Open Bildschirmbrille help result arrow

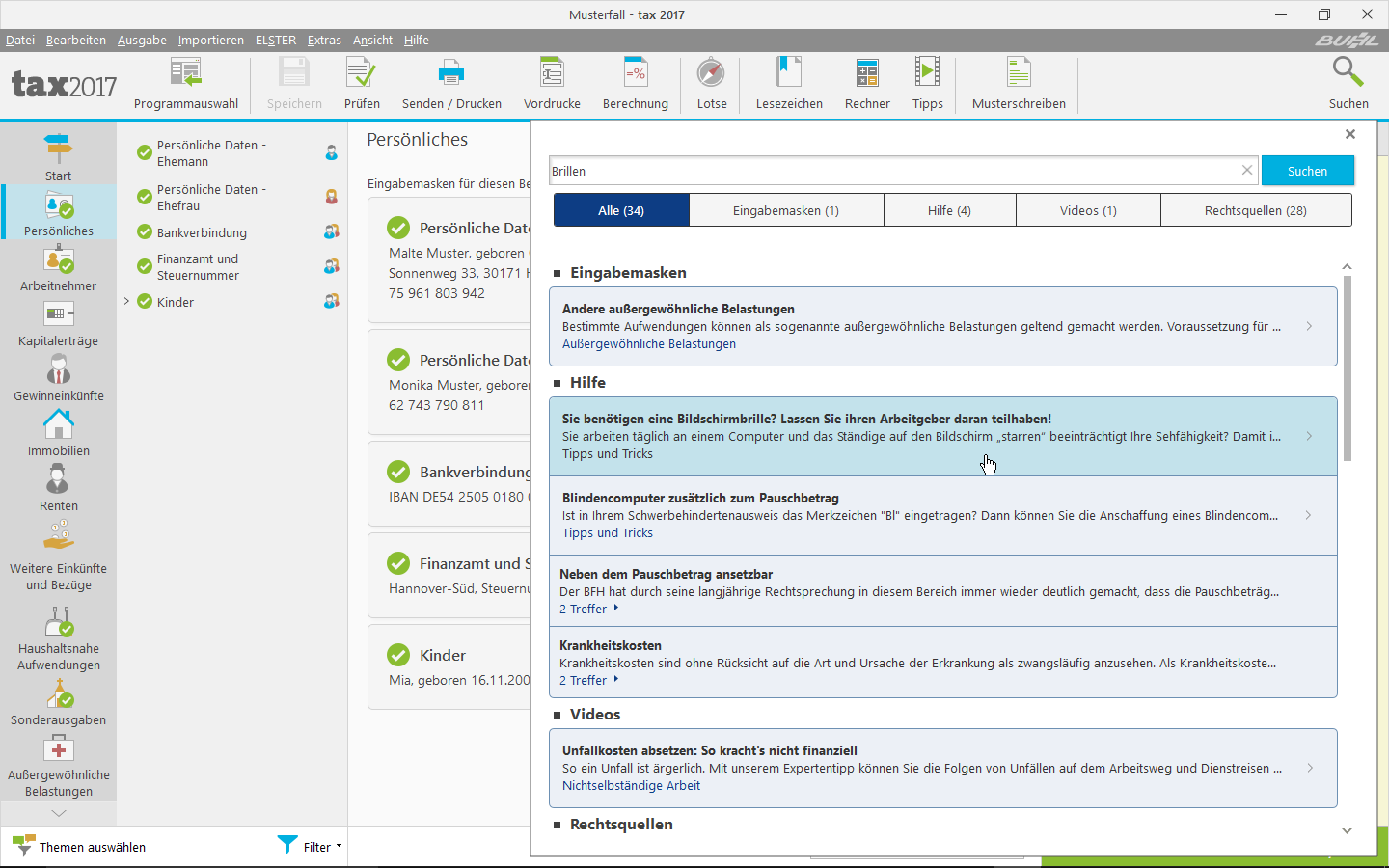(1309, 436)
